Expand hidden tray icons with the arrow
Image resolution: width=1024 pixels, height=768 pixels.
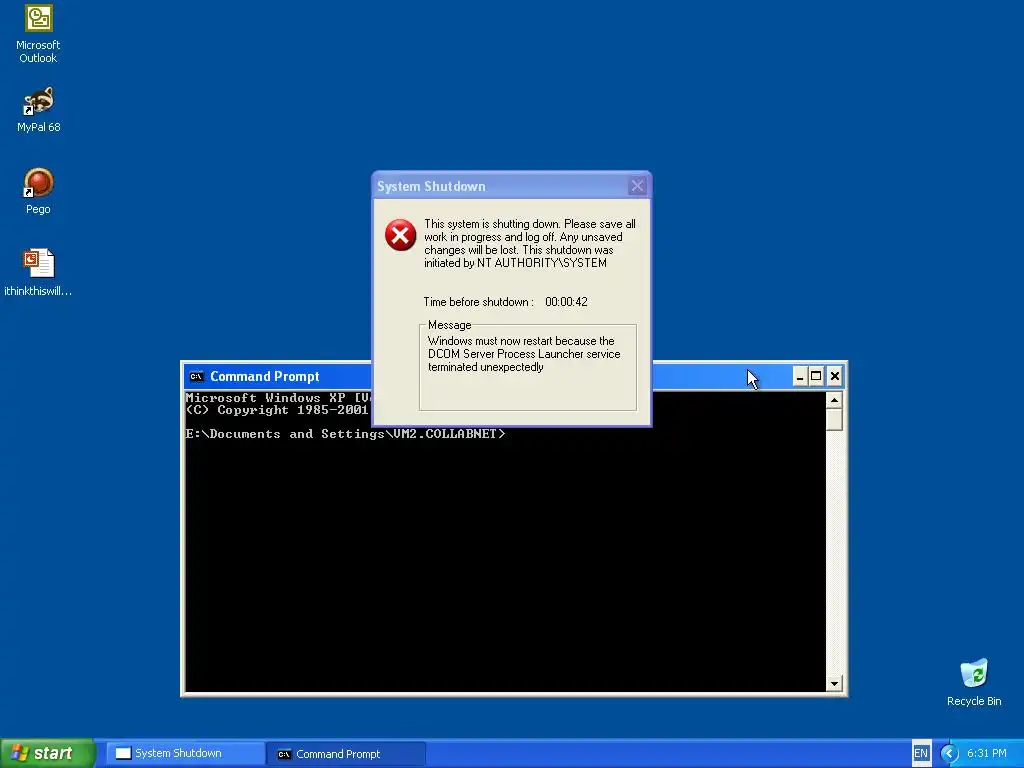click(949, 753)
